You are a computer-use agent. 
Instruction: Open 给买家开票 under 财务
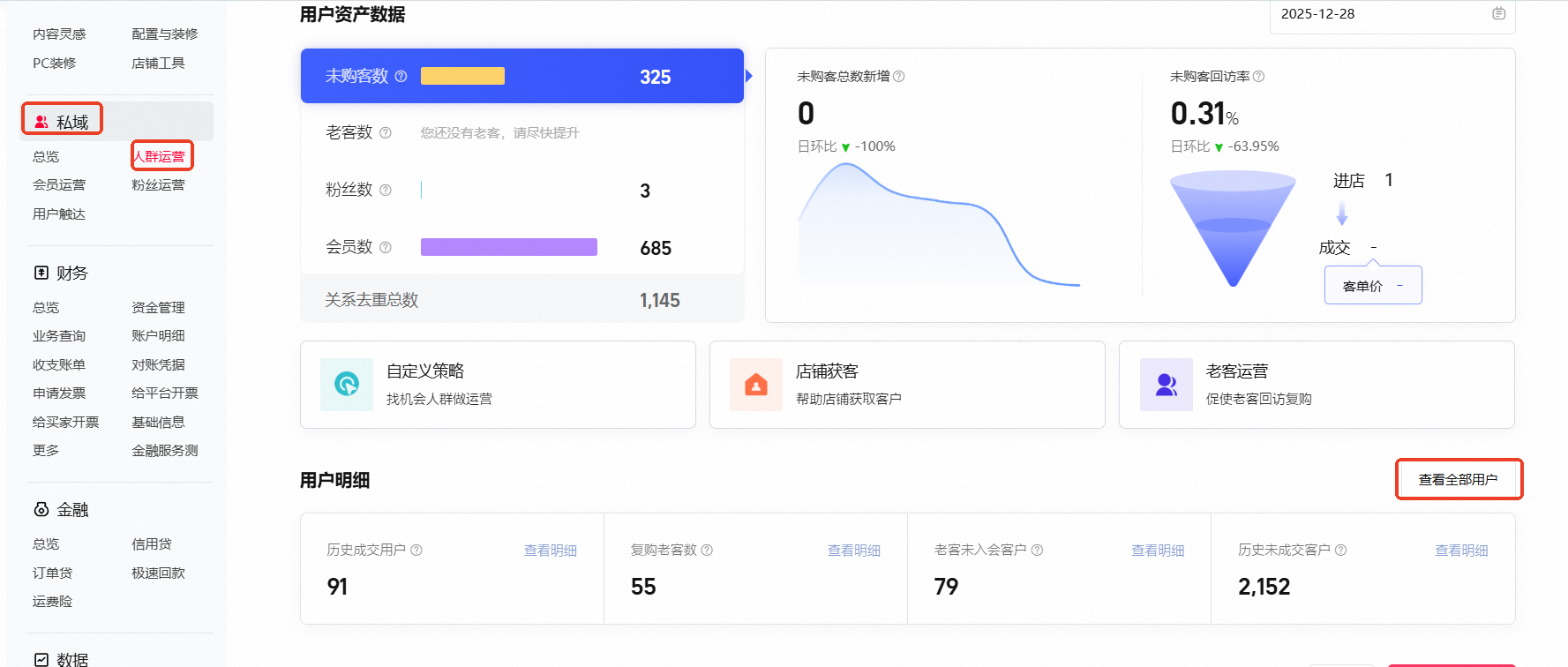point(65,423)
